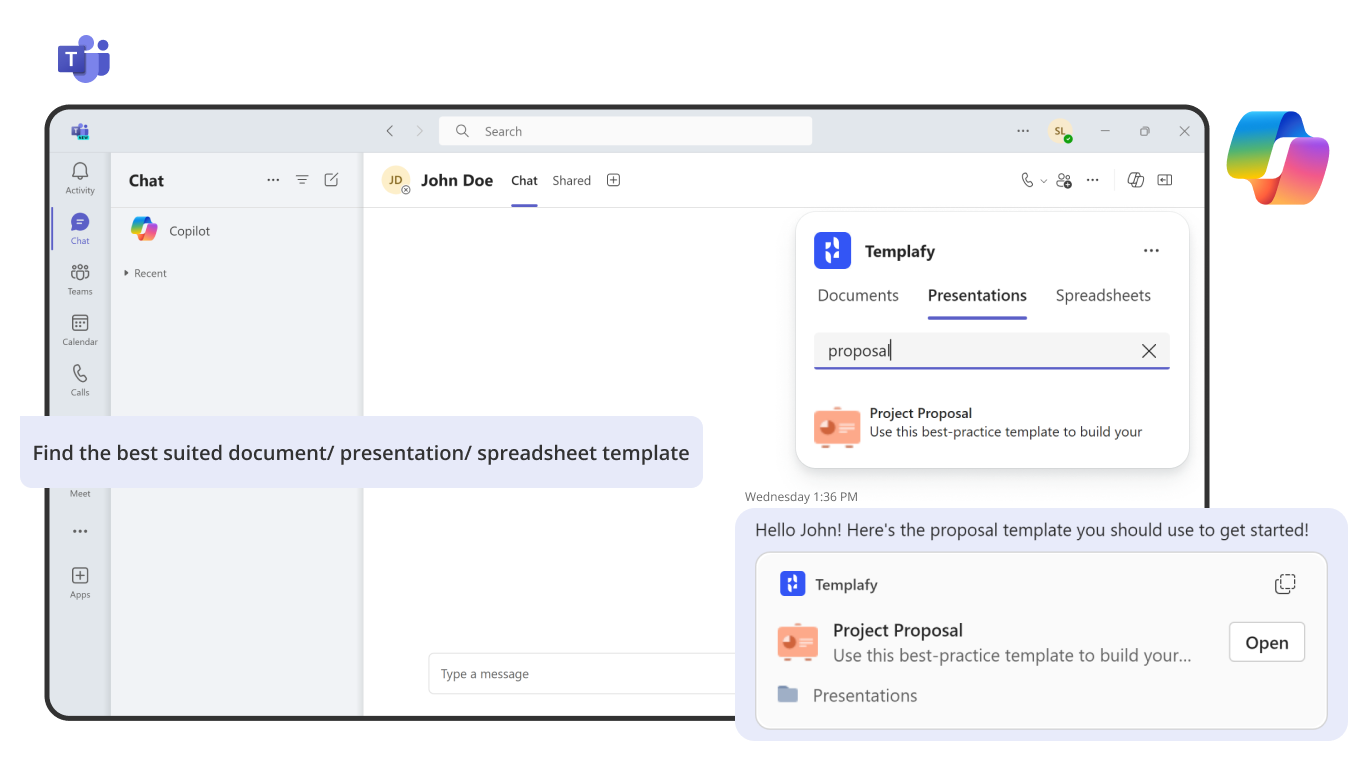Viewport: 1366px width, 768px height.
Task: Open the call options dropdown arrow
Action: point(1044,181)
